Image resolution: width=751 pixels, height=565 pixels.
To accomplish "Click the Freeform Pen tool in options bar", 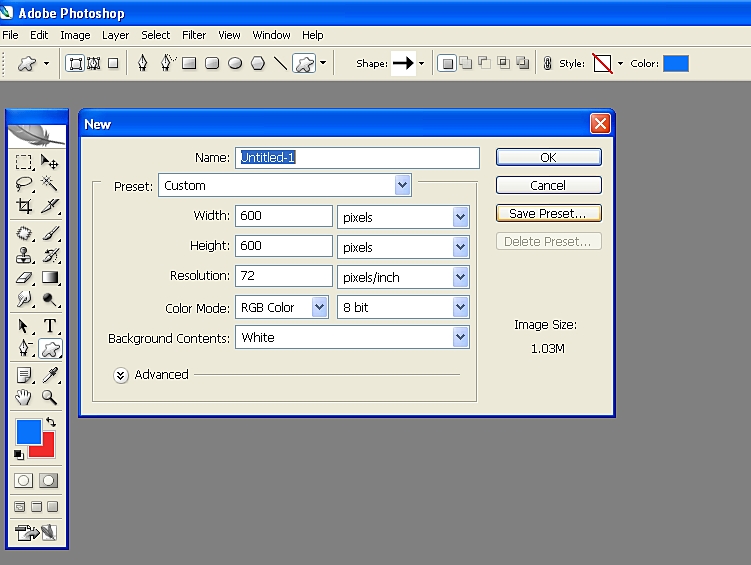I will pos(166,63).
